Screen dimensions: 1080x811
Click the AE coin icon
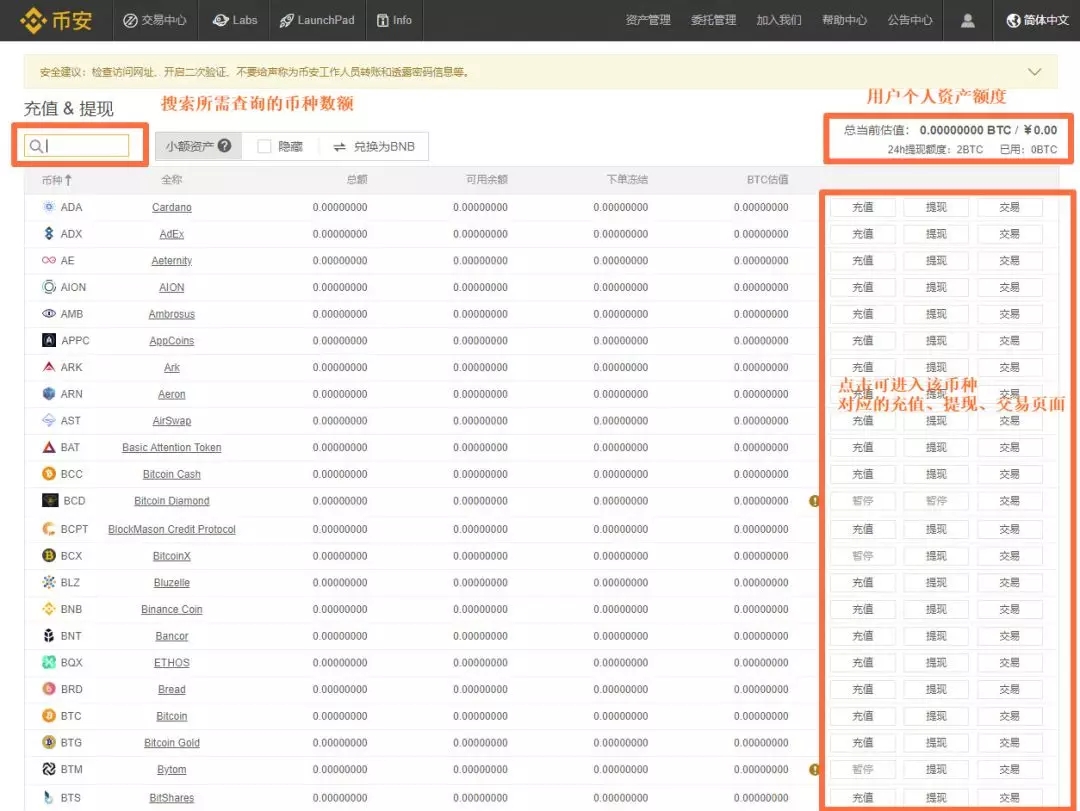click(48, 260)
